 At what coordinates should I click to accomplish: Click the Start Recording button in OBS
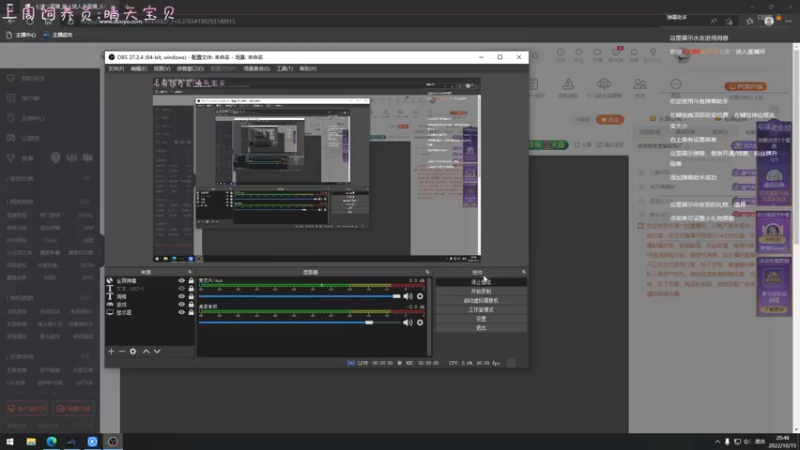[481, 291]
